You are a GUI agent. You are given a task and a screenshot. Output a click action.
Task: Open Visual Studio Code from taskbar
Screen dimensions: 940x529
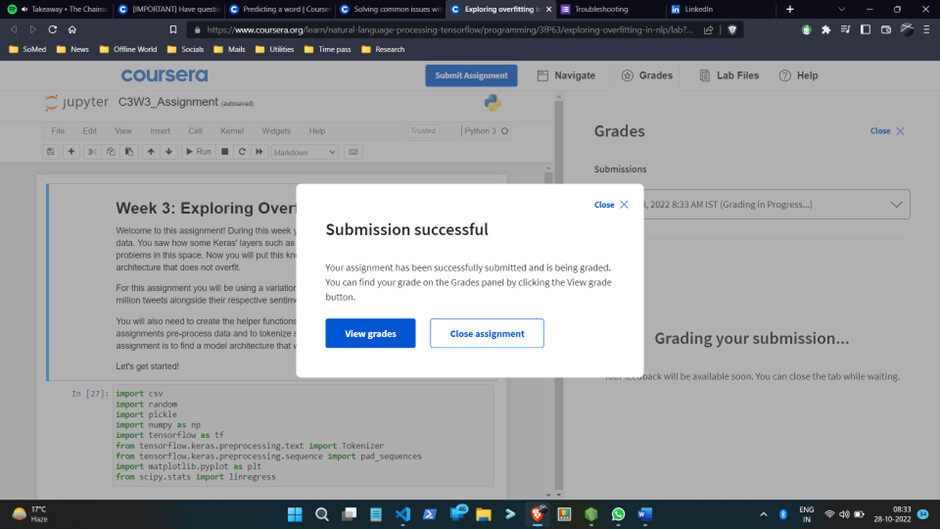pyautogui.click(x=403, y=514)
